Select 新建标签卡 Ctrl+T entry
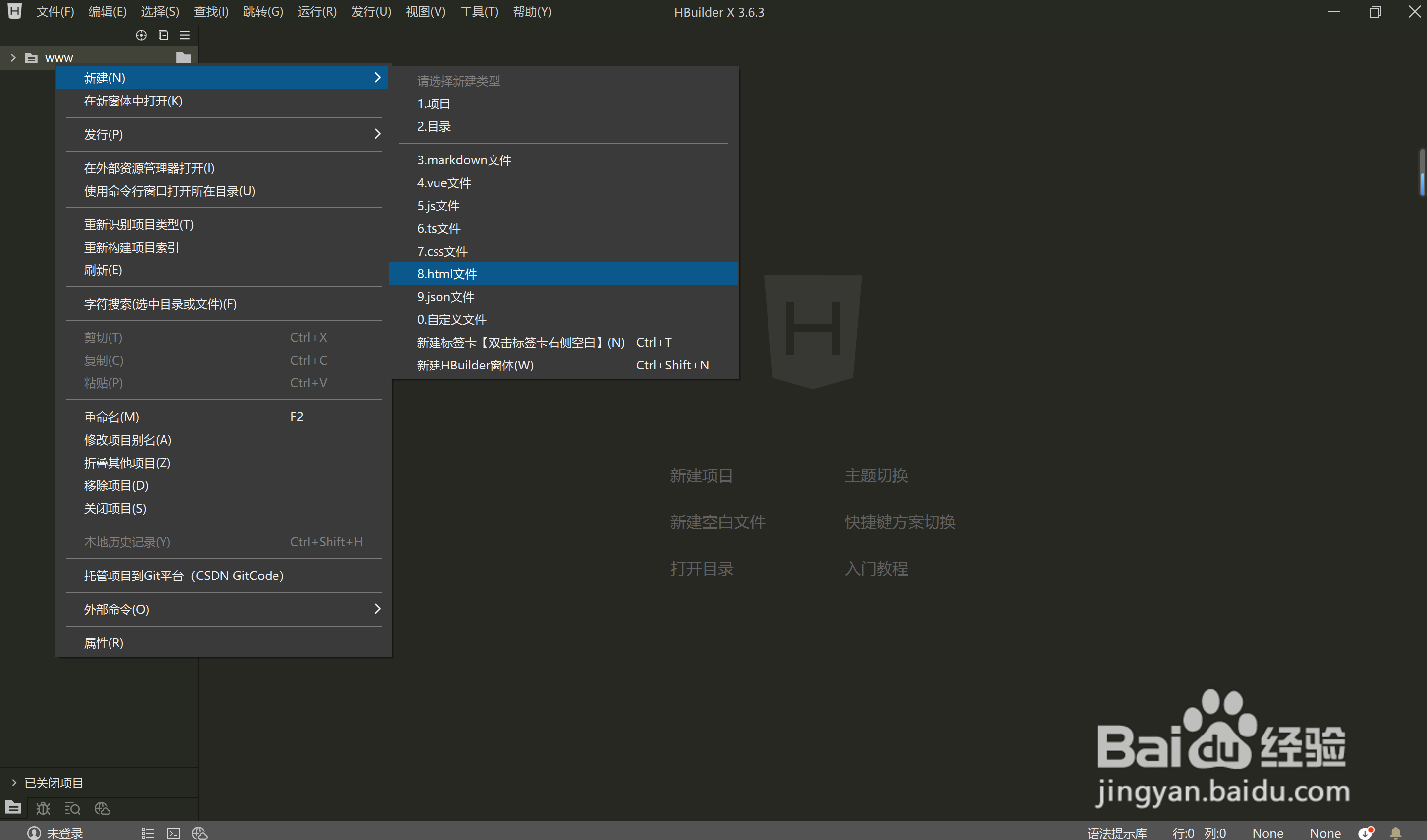This screenshot has width=1427, height=840. click(x=563, y=342)
